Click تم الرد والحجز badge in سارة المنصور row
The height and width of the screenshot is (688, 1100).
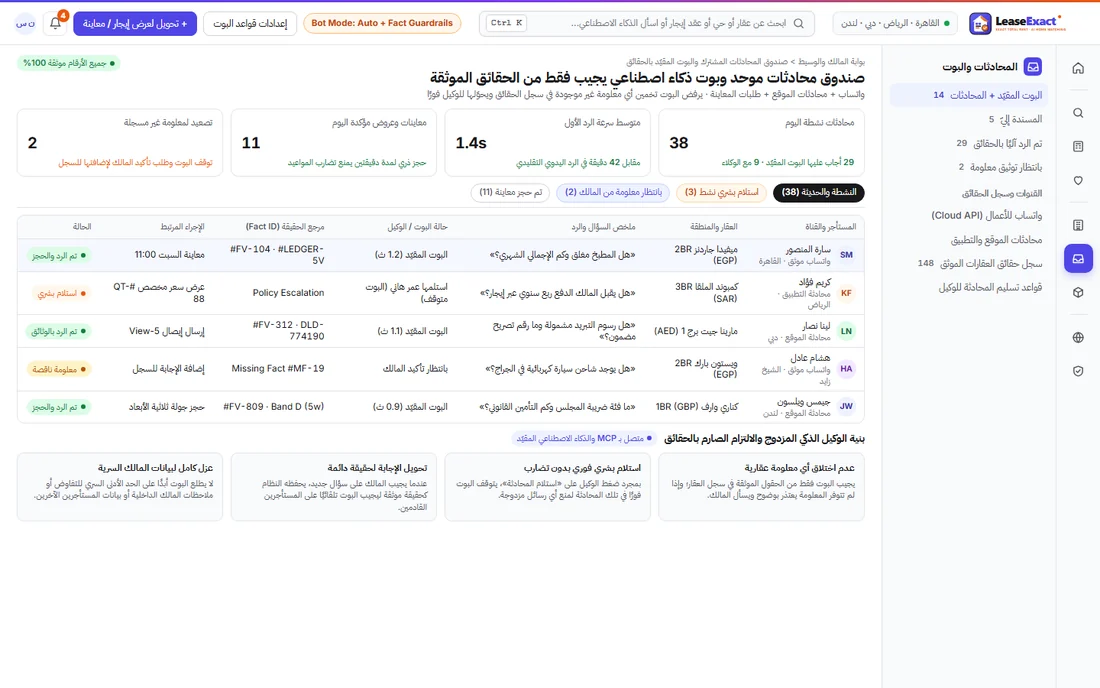tap(59, 255)
